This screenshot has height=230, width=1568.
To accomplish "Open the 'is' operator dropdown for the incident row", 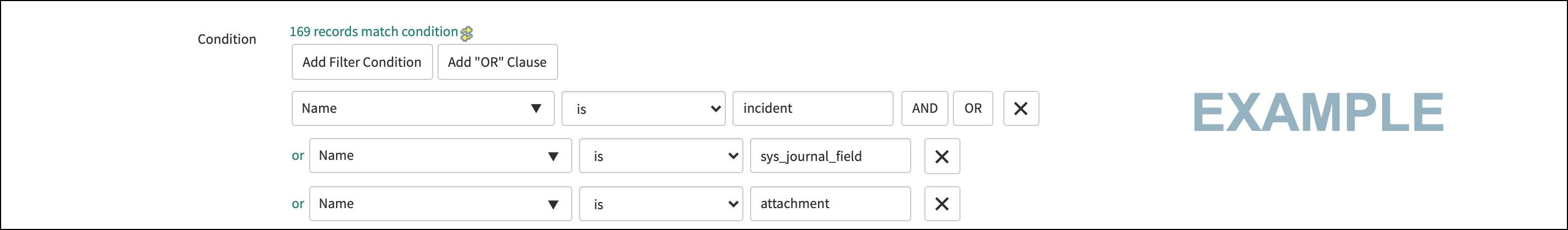I will pyautogui.click(x=643, y=109).
